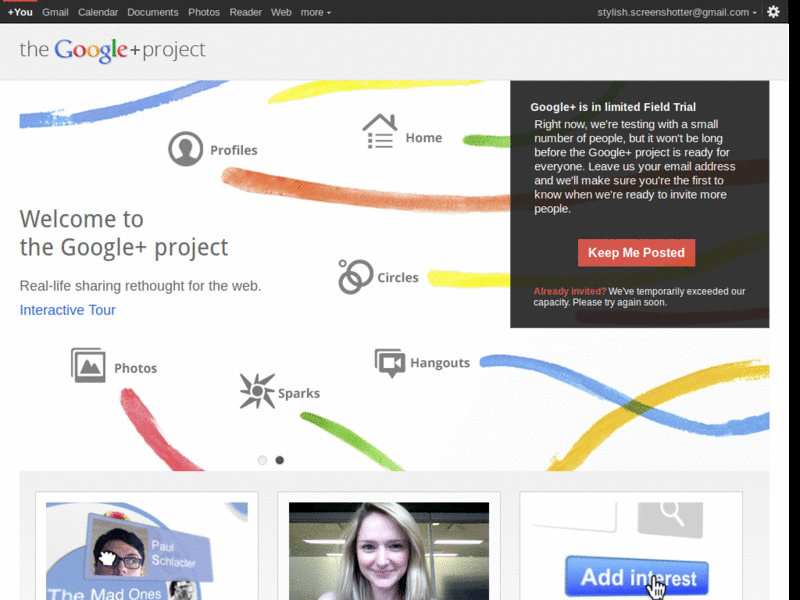Click the Profiles label

[234, 150]
